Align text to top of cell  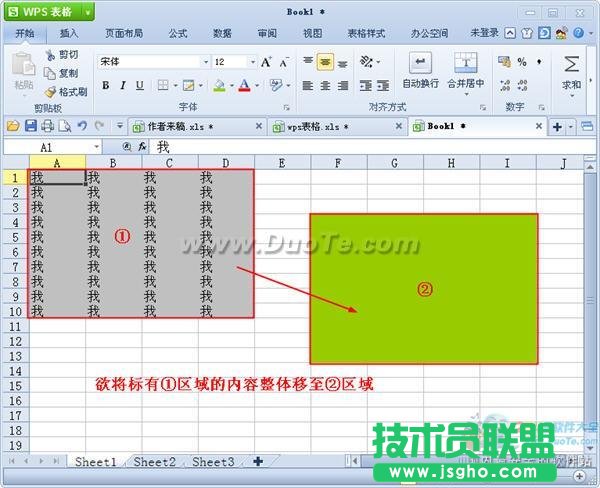point(308,60)
